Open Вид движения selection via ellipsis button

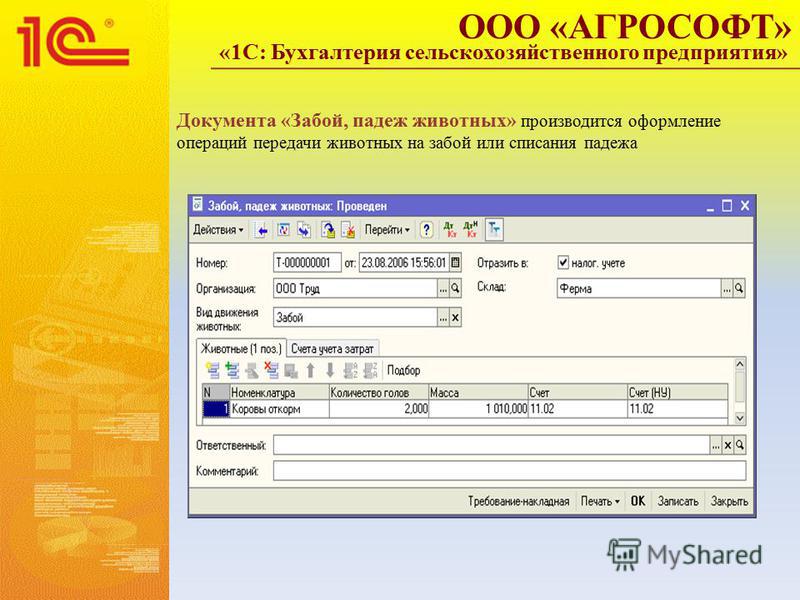[443, 317]
